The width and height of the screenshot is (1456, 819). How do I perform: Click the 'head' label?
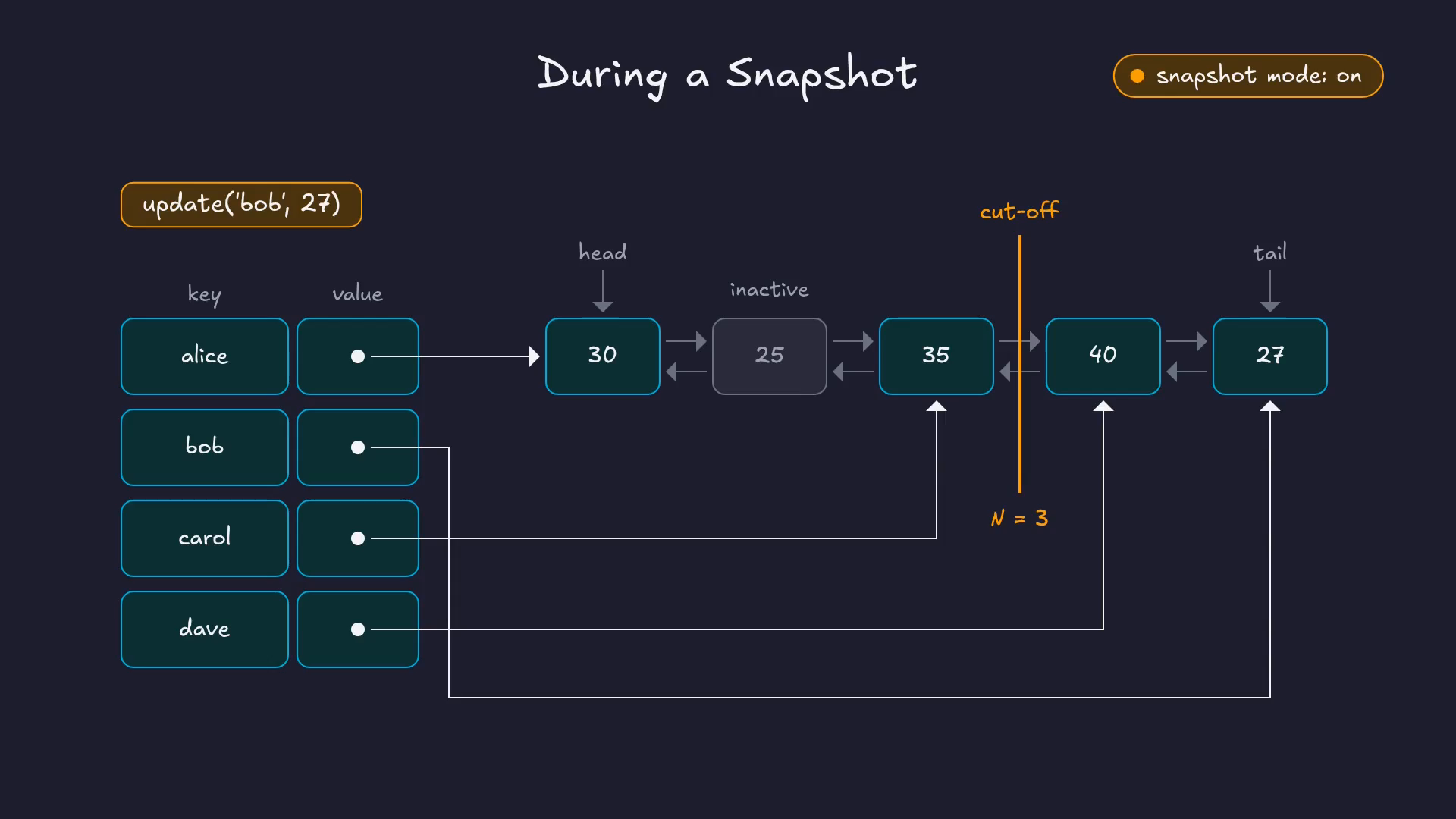603,252
